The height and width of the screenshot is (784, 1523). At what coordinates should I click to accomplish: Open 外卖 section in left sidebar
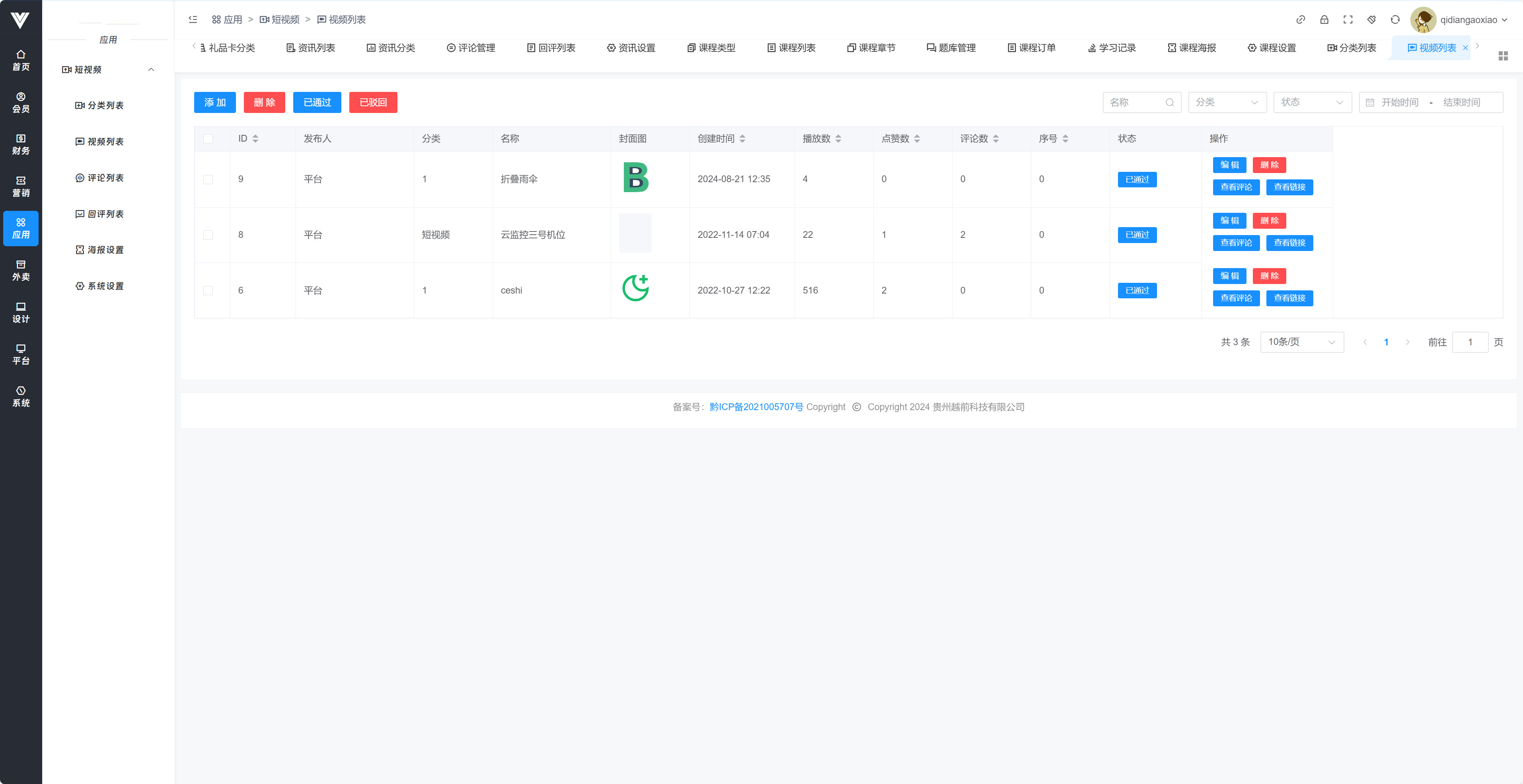click(x=21, y=270)
